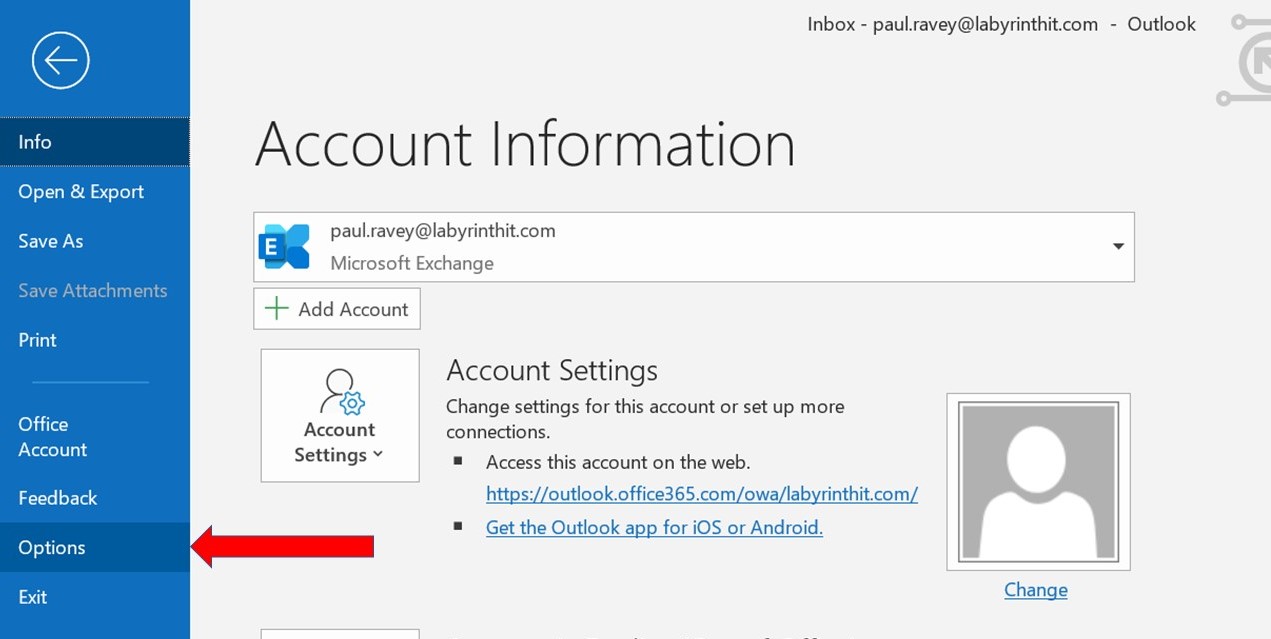Image resolution: width=1271 pixels, height=639 pixels.
Task: Click the 'Access this account on the web.' text
Action: [x=618, y=462]
